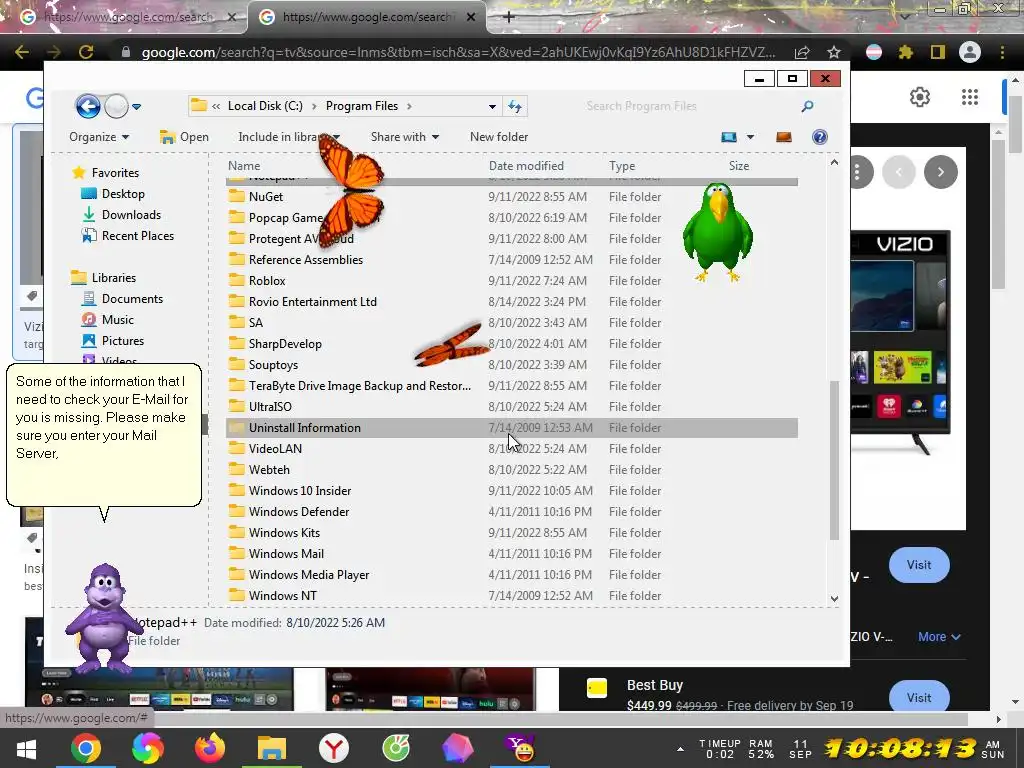1024x768 pixels.
Task: Create a New folder
Action: pos(499,137)
